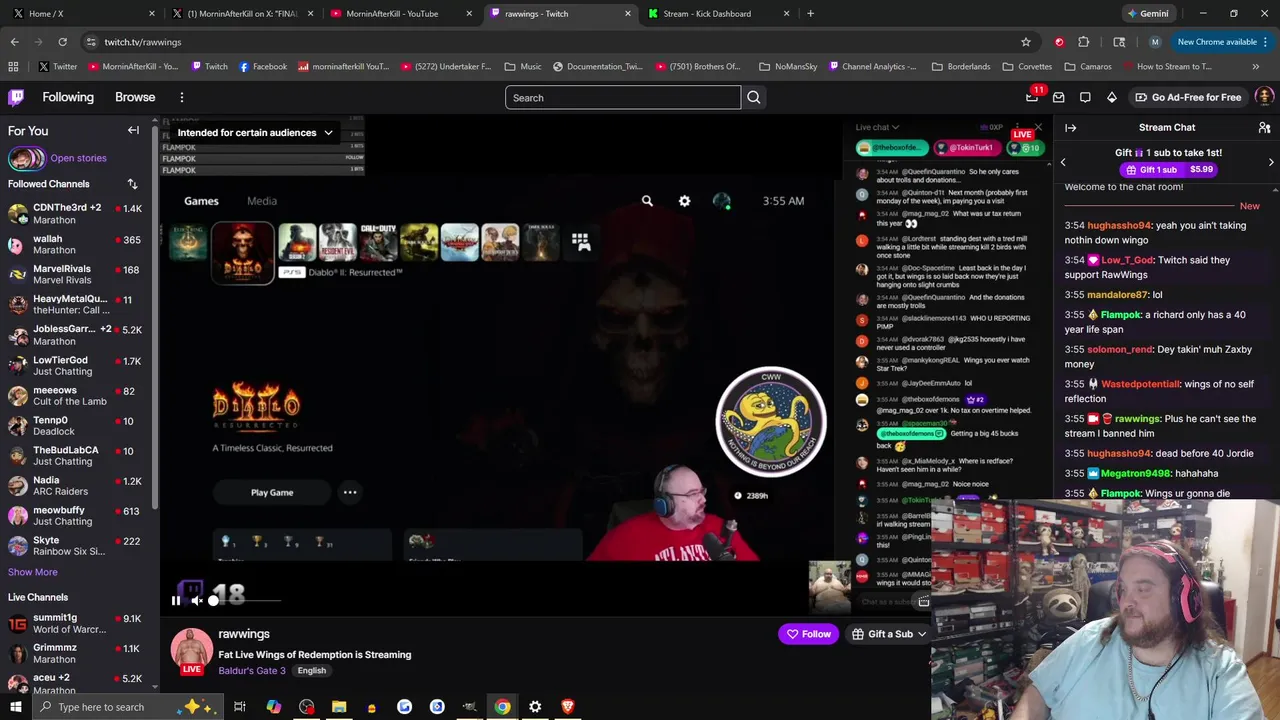Open Gemini in Chrome

click(1147, 14)
